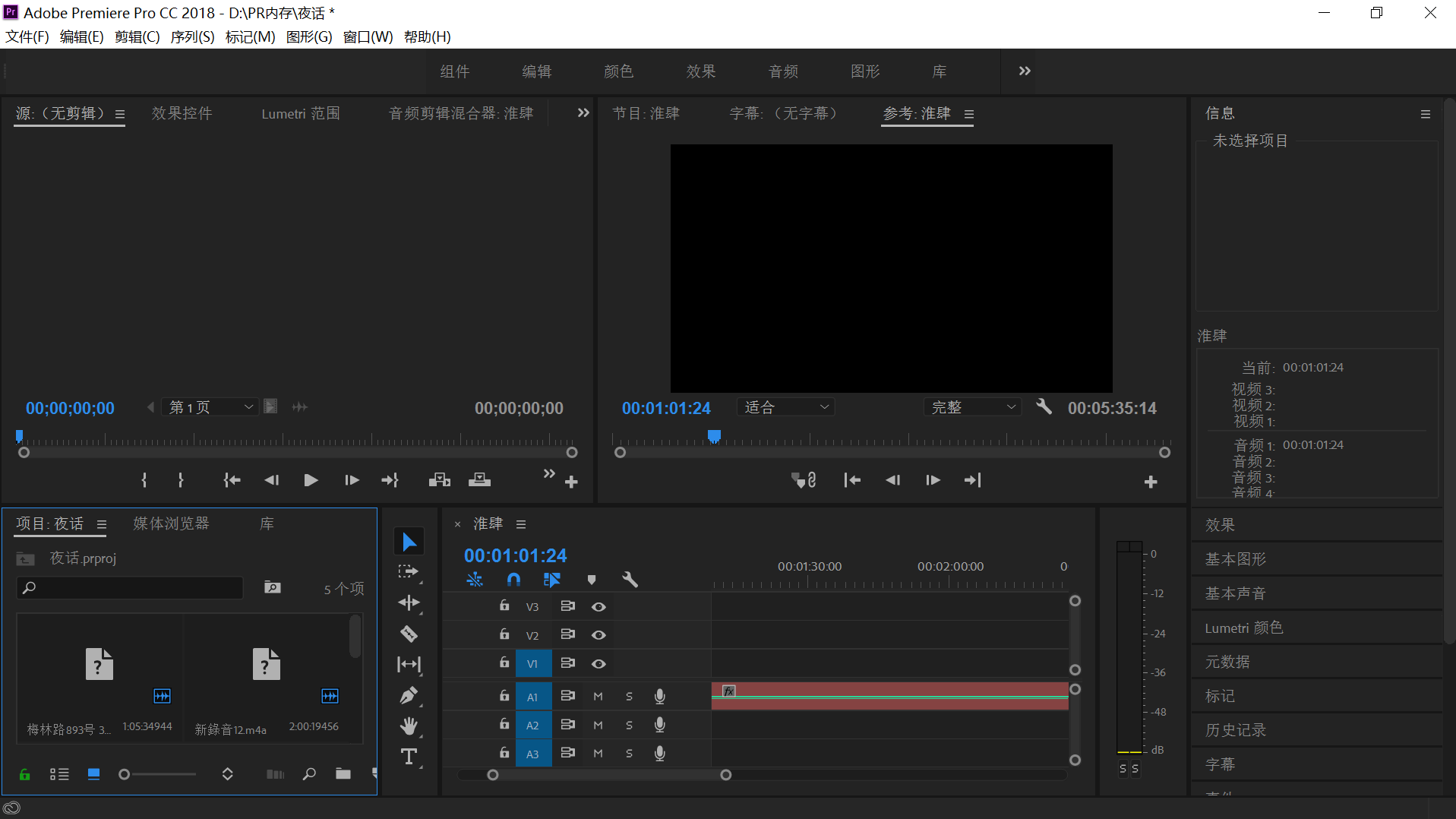
Task: Select the Hand tool
Action: (x=409, y=726)
